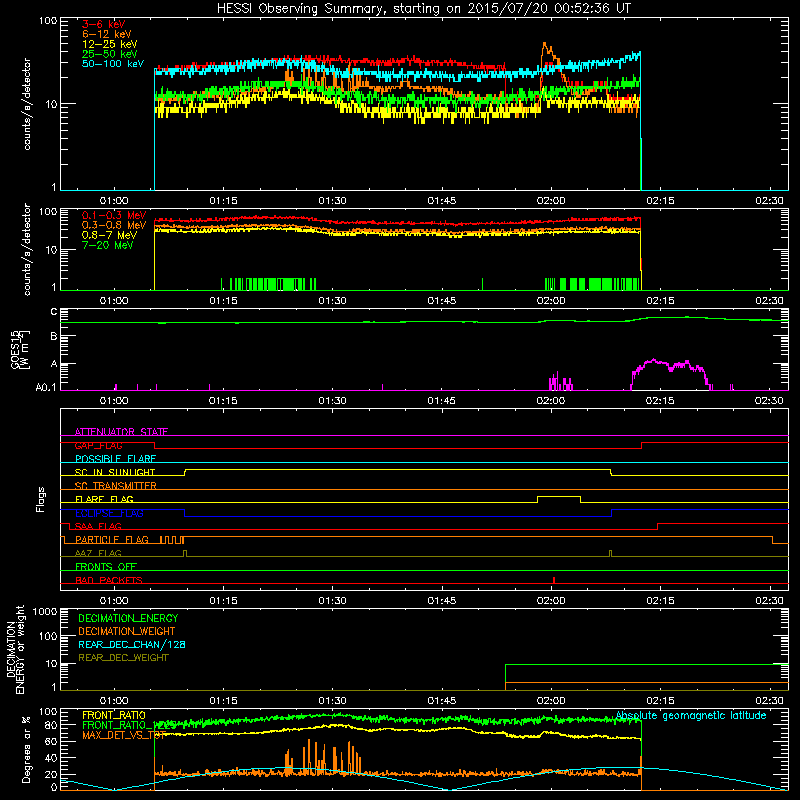Select the FLARE_FLAG label
The width and height of the screenshot is (800, 800).
click(104, 499)
